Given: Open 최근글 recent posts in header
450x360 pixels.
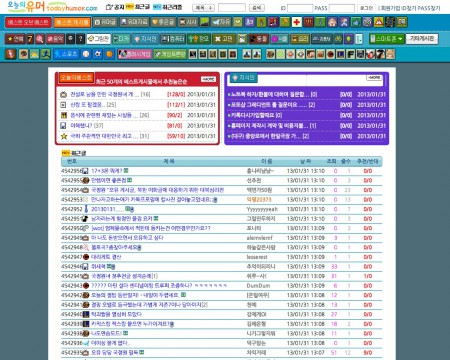Looking at the screenshot, I should point(138,7).
